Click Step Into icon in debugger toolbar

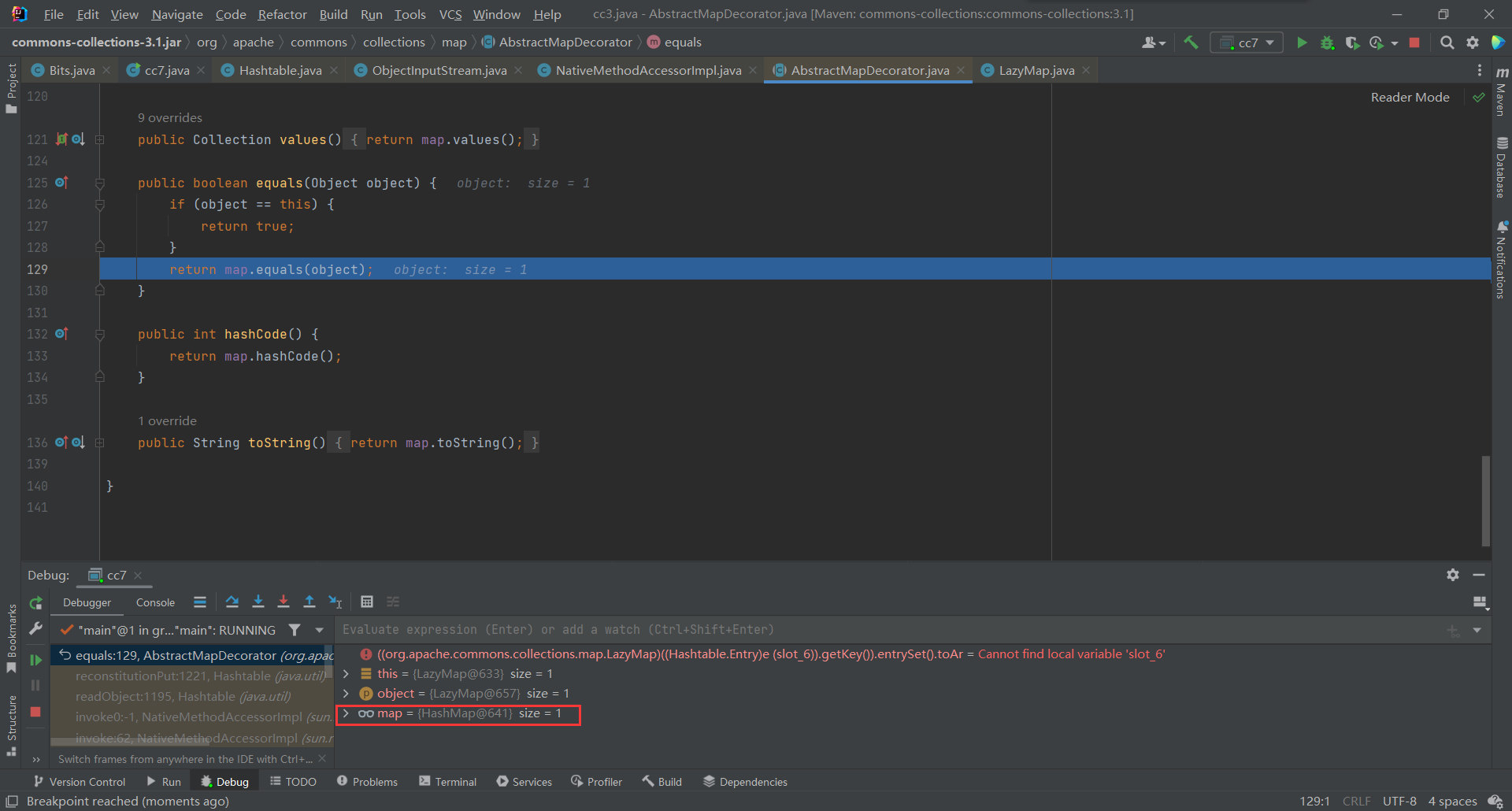[258, 602]
